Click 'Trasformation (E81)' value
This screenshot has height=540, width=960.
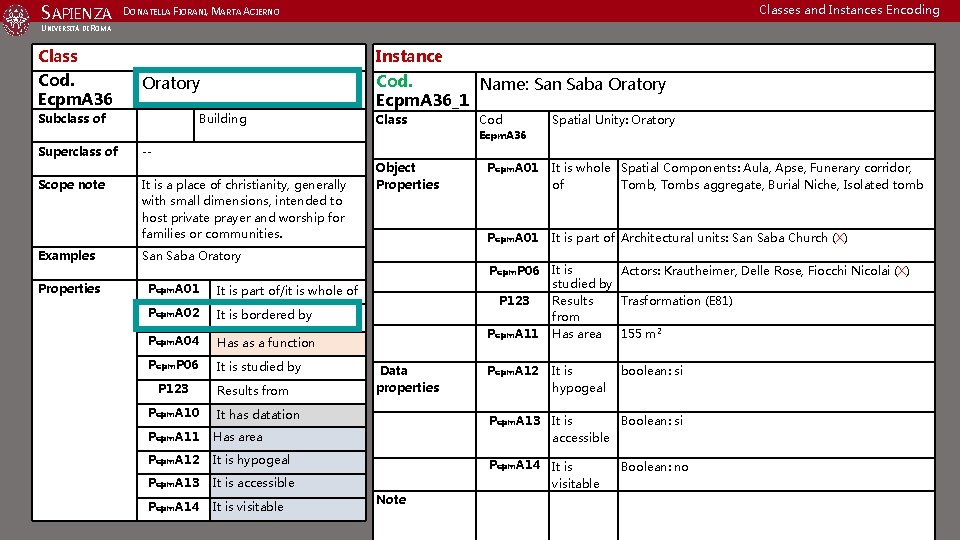[677, 301]
